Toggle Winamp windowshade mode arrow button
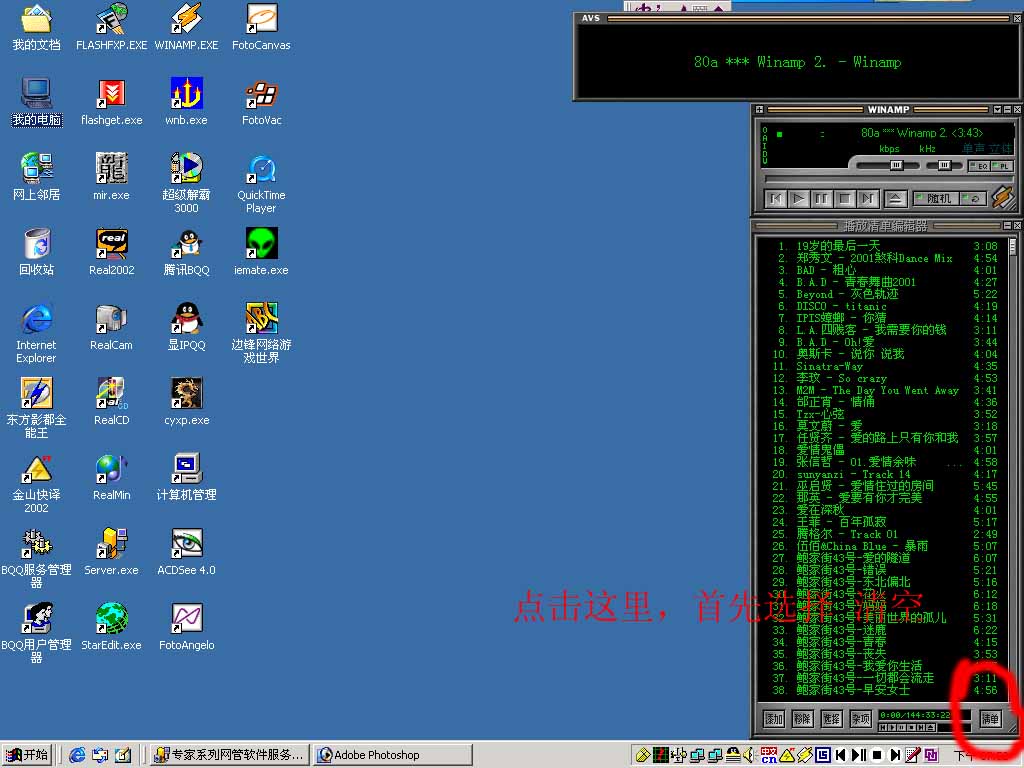Image resolution: width=1024 pixels, height=768 pixels. 997,110
